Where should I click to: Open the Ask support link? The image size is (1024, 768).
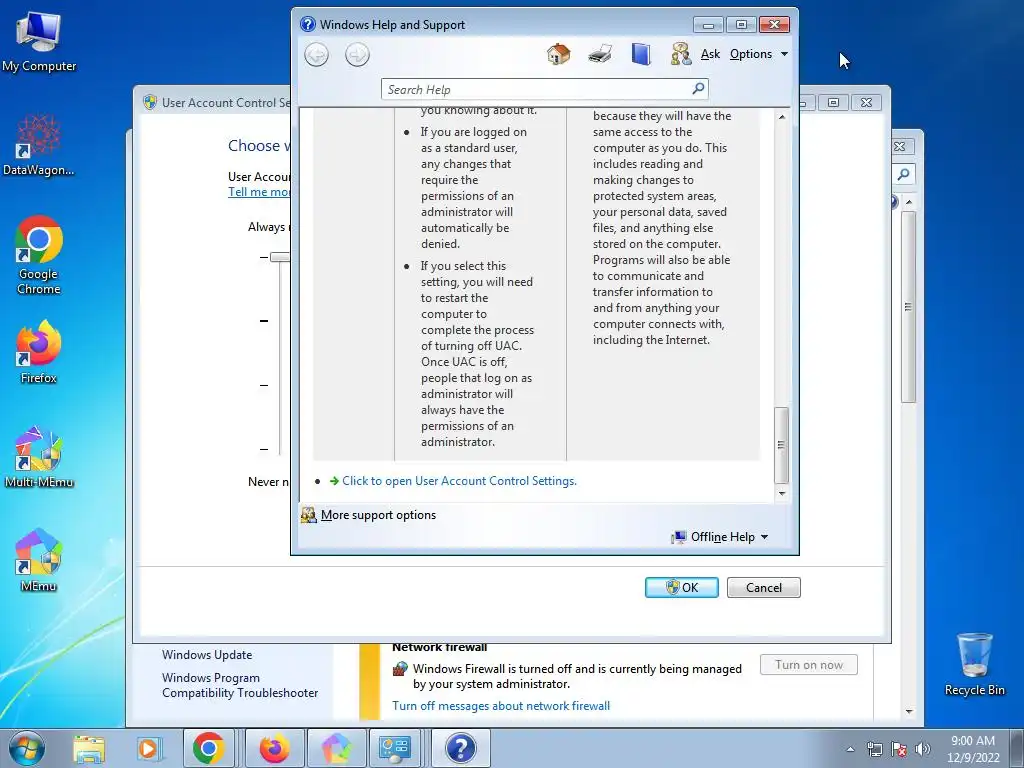(710, 54)
